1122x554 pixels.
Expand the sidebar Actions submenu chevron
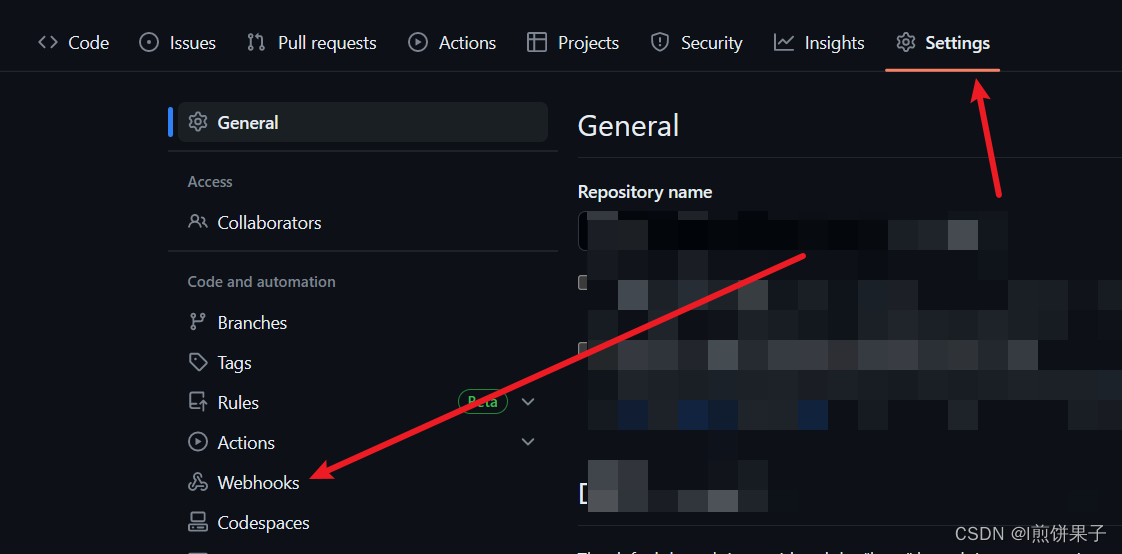528,442
